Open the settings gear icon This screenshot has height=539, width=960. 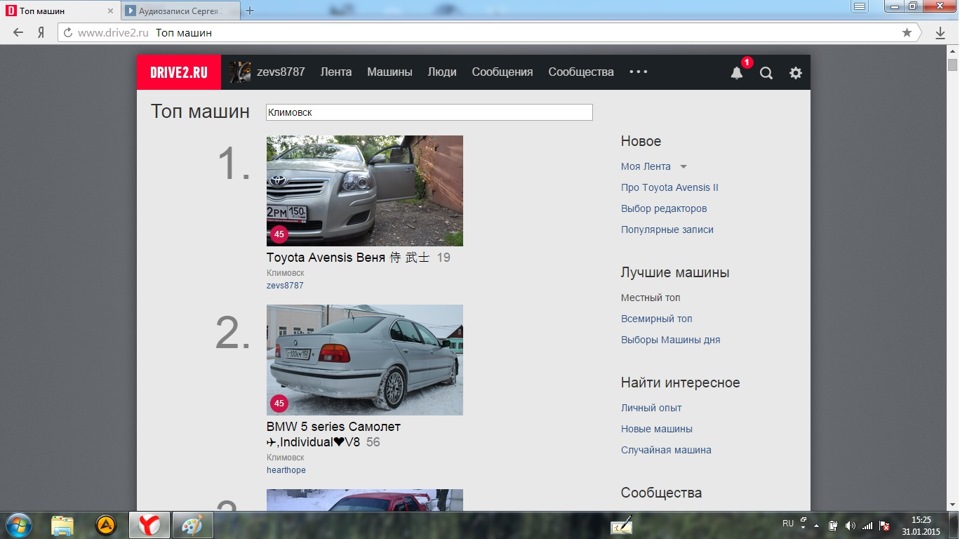click(795, 73)
